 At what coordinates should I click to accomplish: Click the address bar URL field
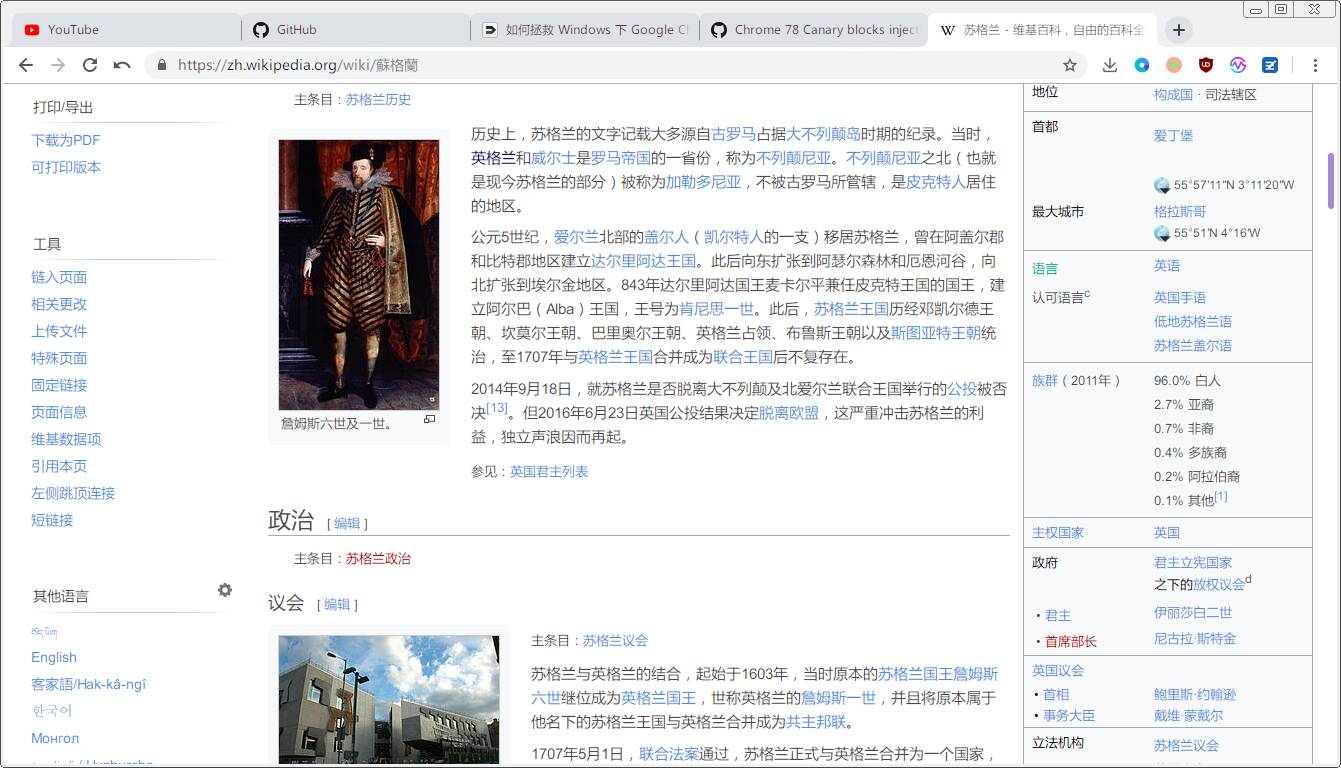click(x=600, y=65)
